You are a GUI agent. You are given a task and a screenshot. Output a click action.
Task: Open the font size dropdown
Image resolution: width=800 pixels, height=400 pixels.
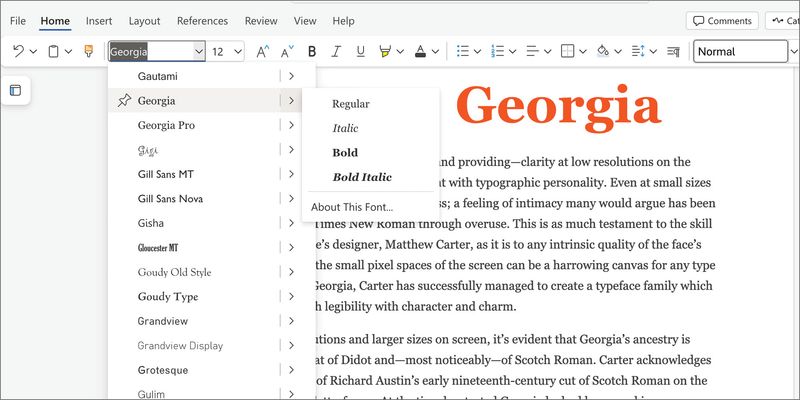239,51
